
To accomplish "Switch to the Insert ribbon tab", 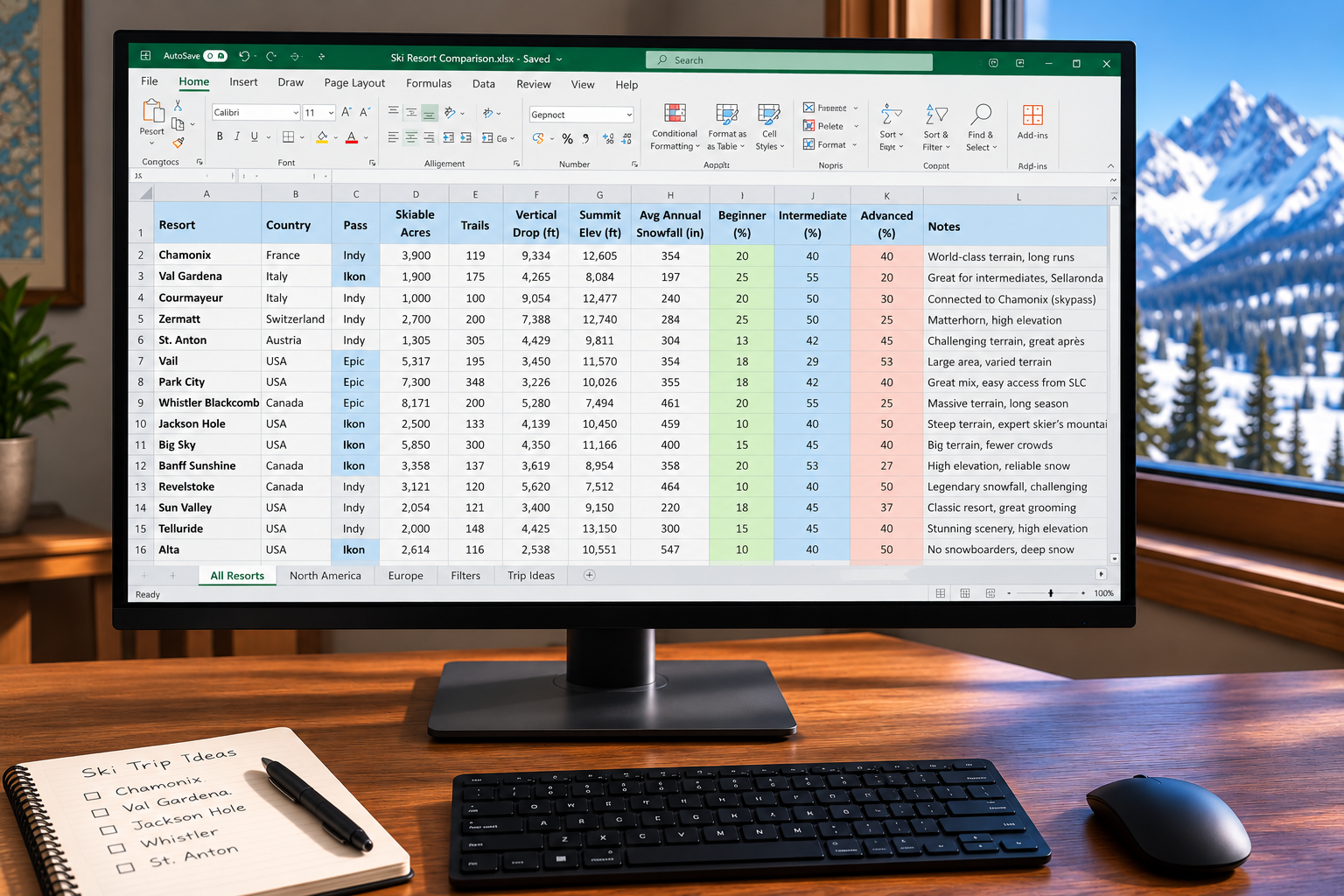I will (x=243, y=82).
